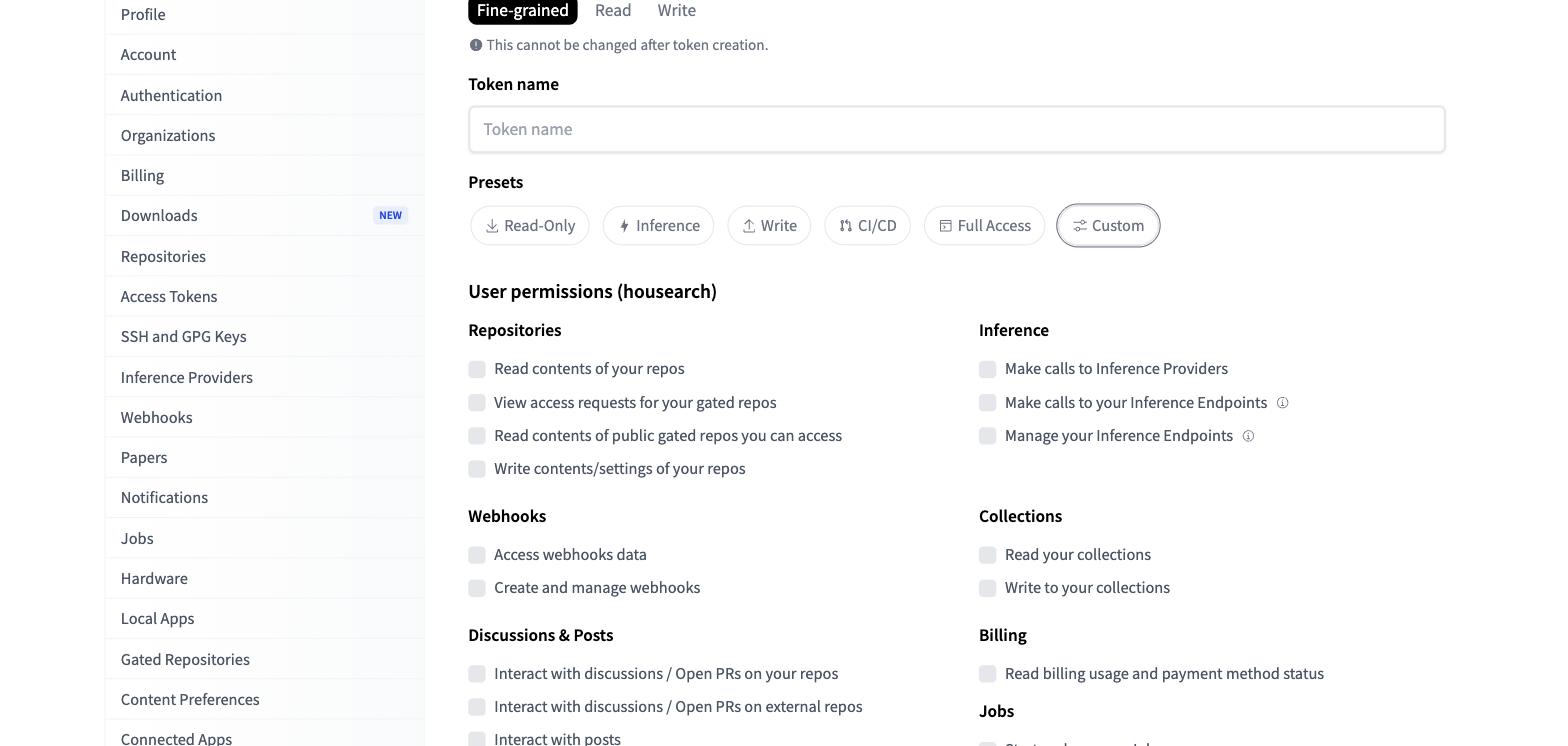Enable Read contents of your repos
The width and height of the screenshot is (1568, 746).
477,370
